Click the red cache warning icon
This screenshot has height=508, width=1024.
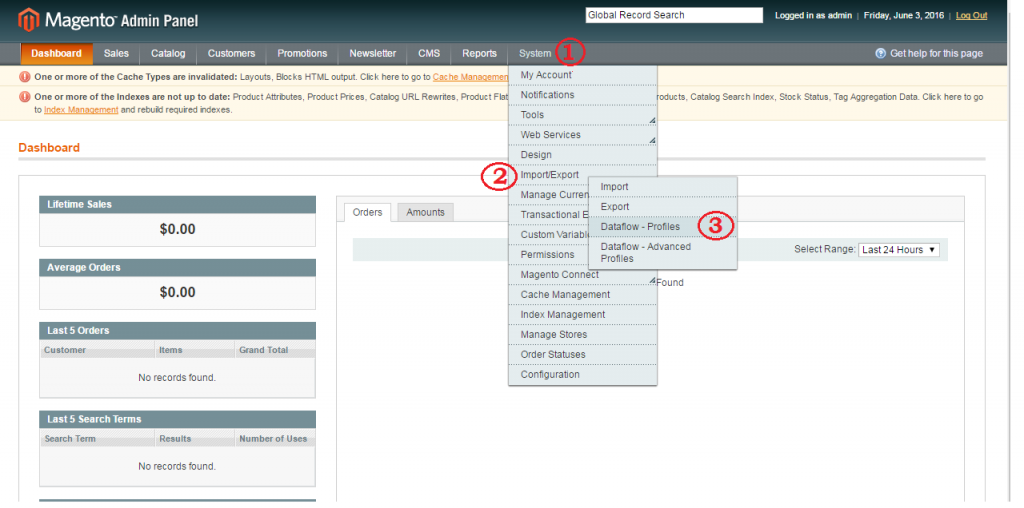pos(25,76)
